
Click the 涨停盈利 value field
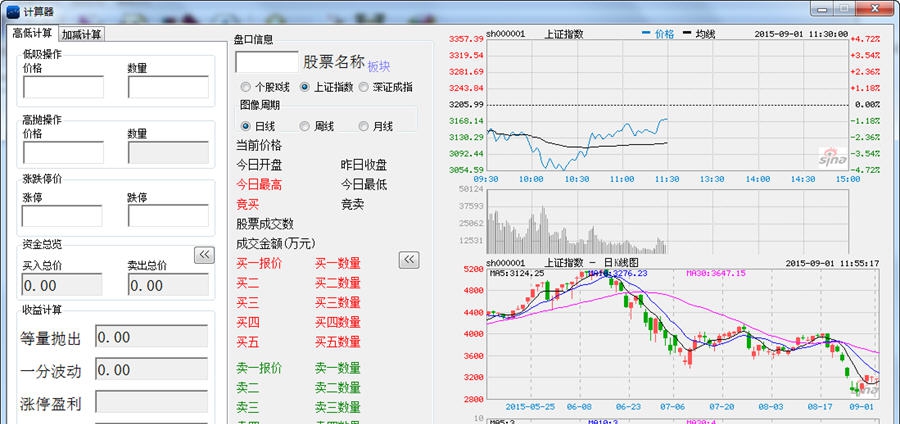coord(152,402)
